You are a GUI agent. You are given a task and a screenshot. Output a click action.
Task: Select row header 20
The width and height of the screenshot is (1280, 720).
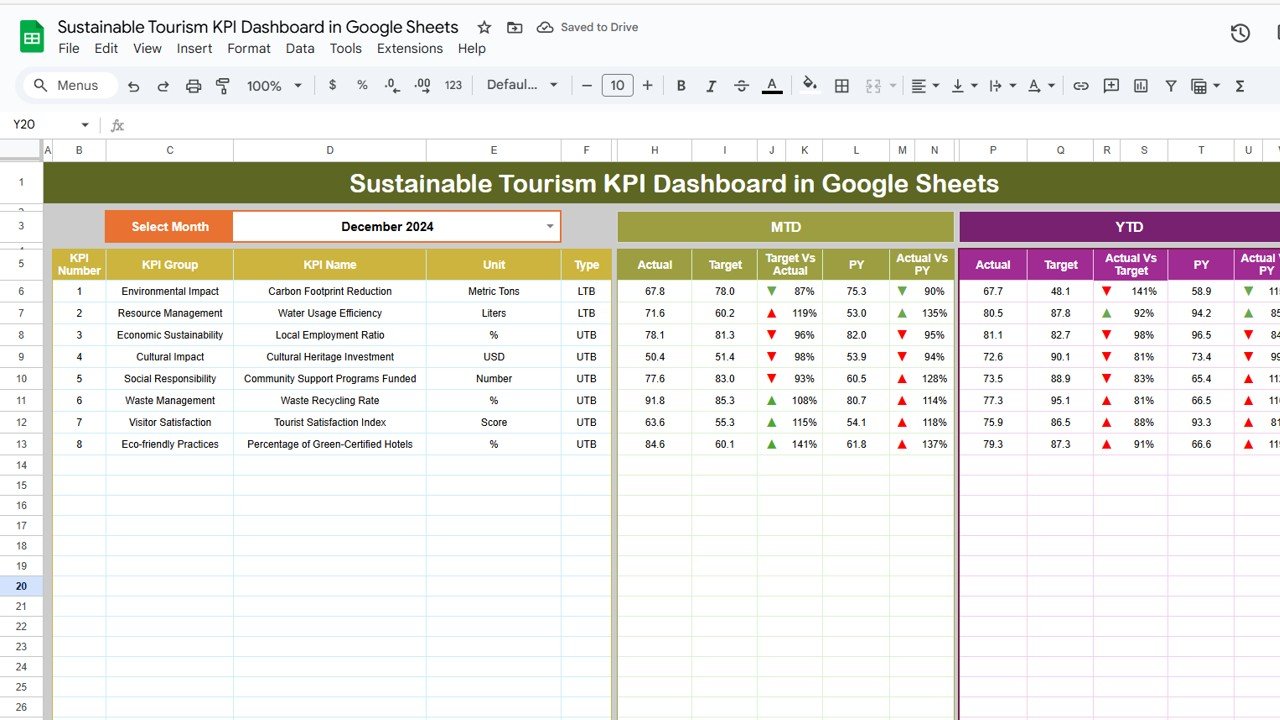coord(22,586)
